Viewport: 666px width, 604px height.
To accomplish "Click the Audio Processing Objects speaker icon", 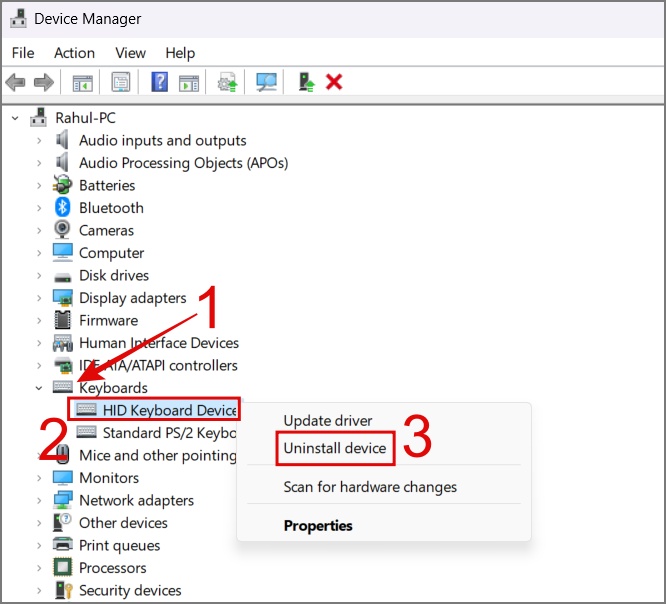I will tap(62, 162).
